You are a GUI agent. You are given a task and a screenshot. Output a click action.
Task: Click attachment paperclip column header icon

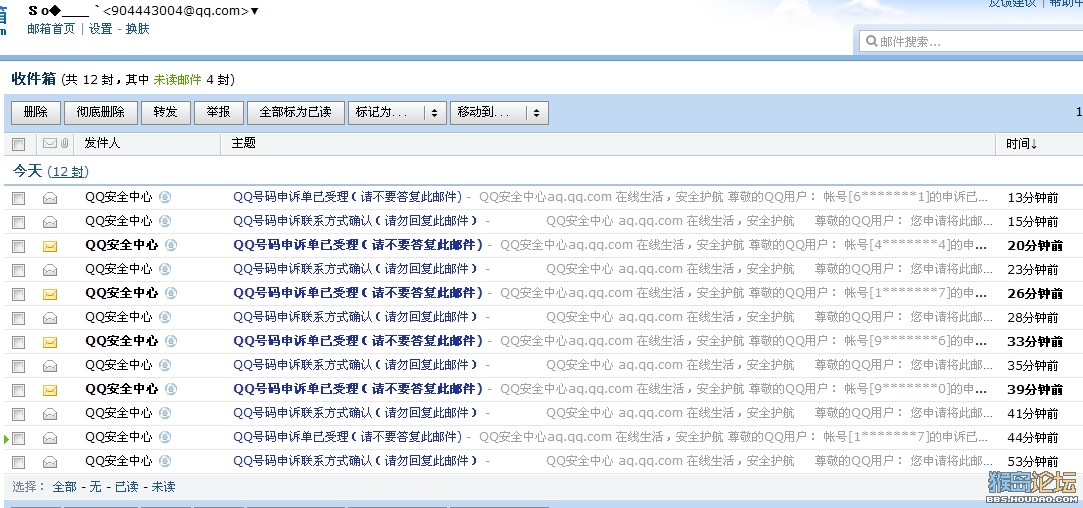pyautogui.click(x=64, y=143)
